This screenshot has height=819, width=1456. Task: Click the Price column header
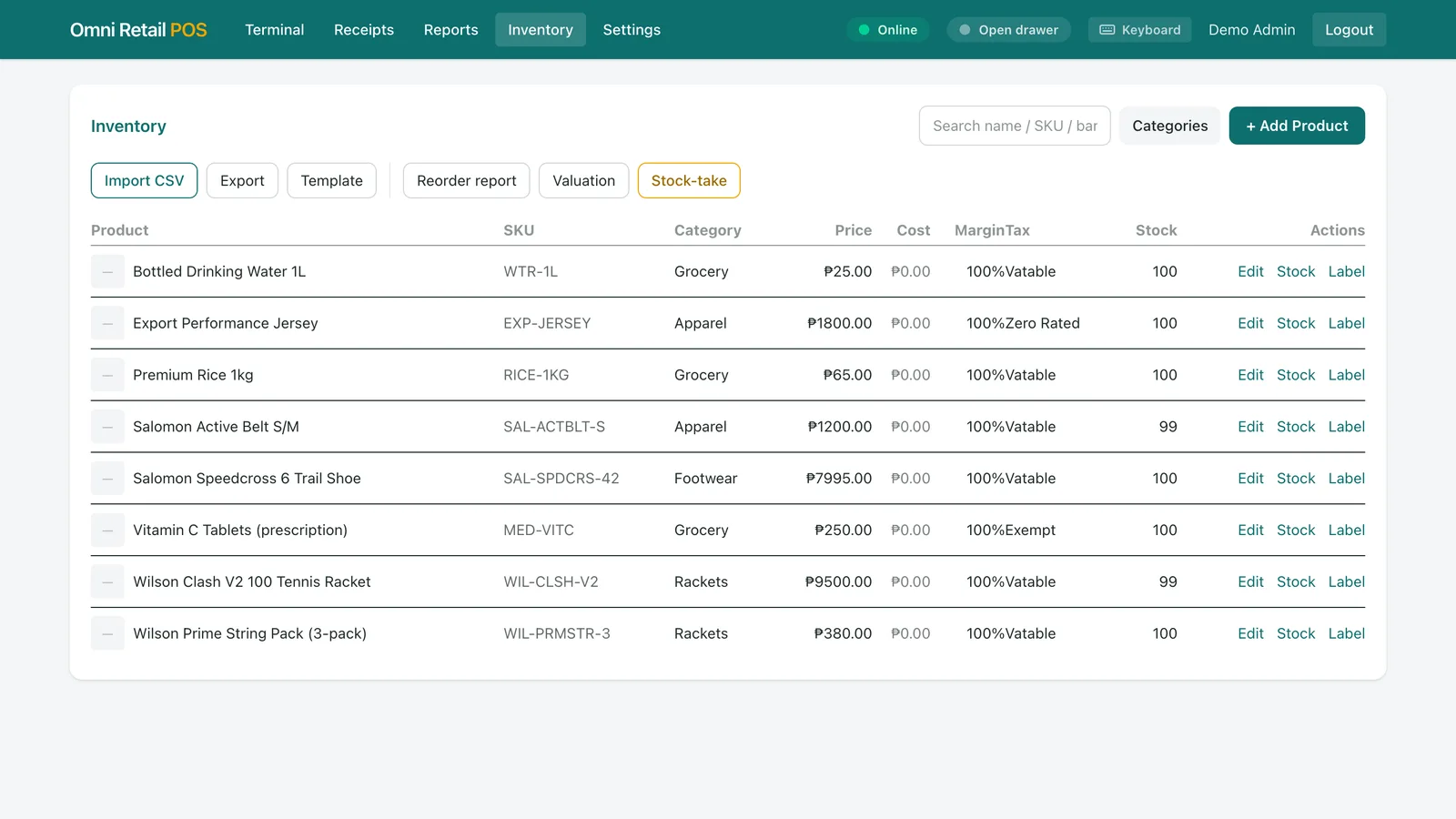pyautogui.click(x=854, y=230)
